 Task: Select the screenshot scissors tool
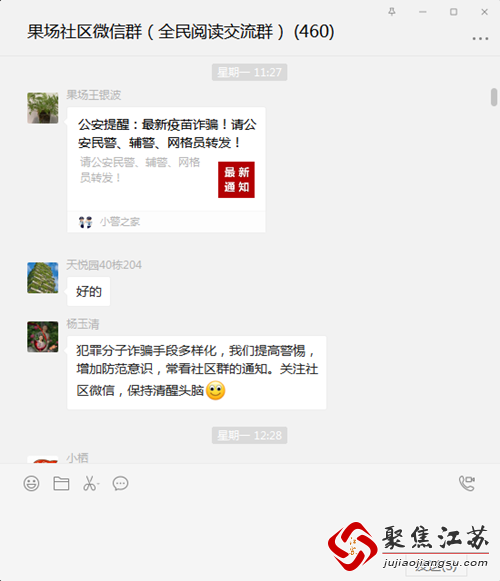tap(89, 484)
